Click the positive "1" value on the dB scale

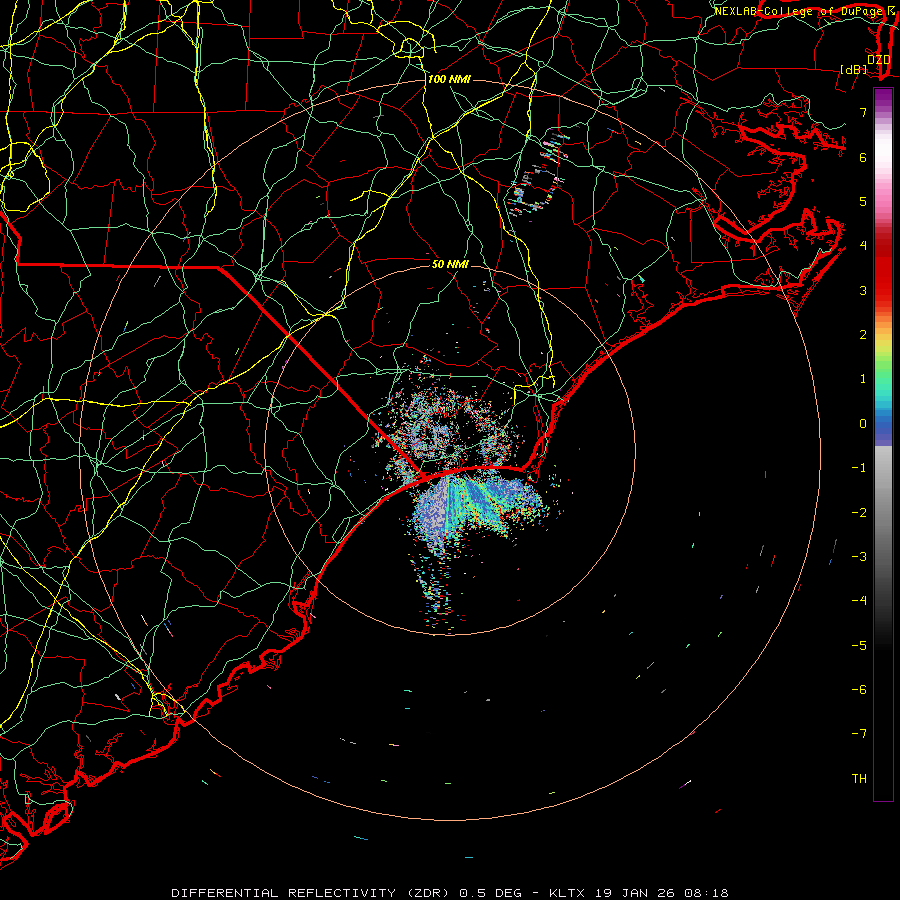[x=863, y=379]
